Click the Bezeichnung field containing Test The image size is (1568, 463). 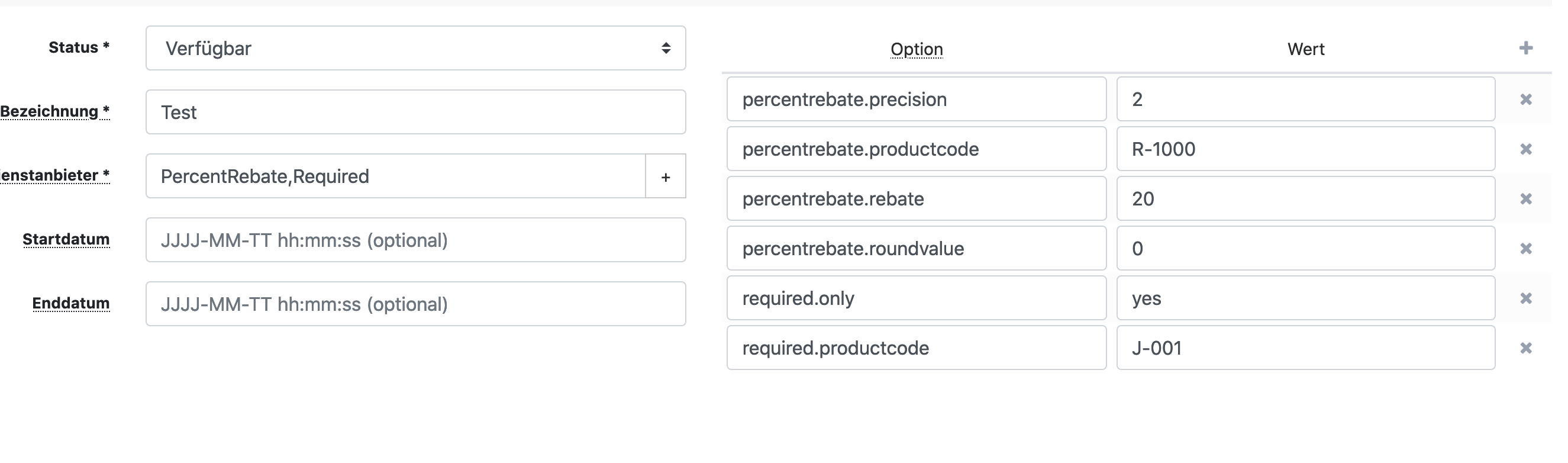point(416,112)
